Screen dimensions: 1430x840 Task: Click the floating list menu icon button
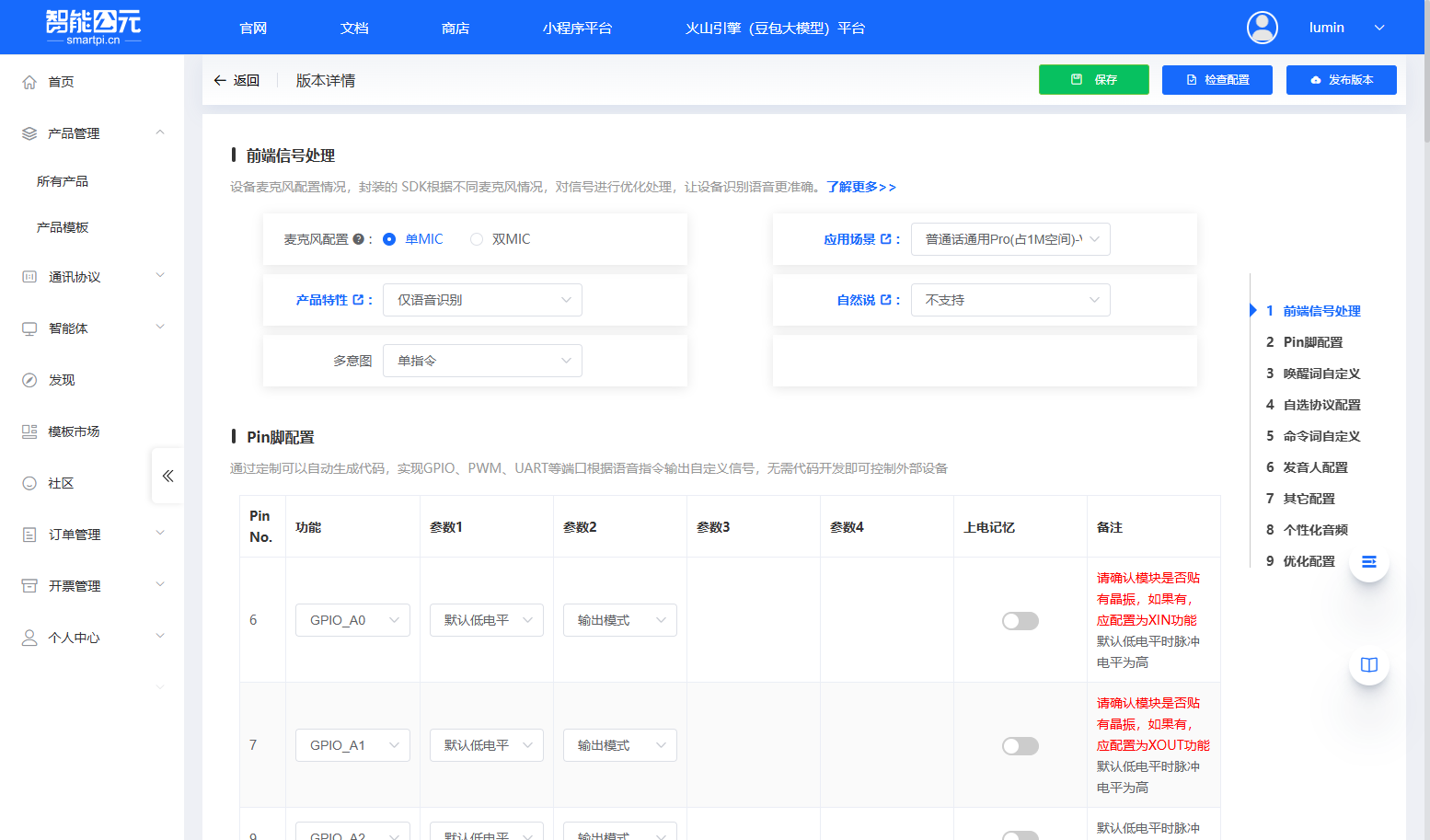point(1368,561)
